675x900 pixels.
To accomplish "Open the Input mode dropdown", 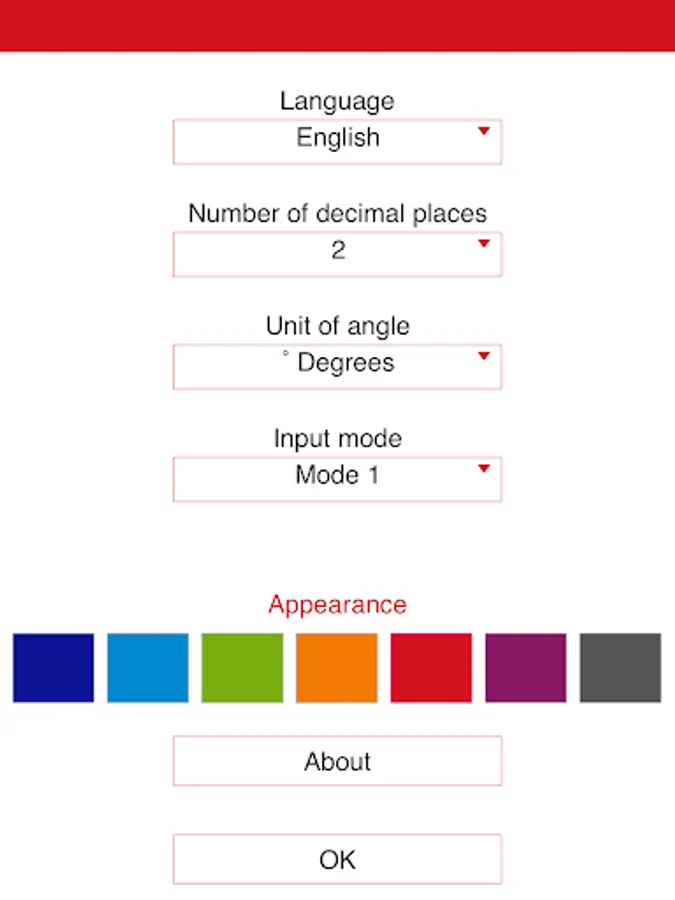I will 337,478.
